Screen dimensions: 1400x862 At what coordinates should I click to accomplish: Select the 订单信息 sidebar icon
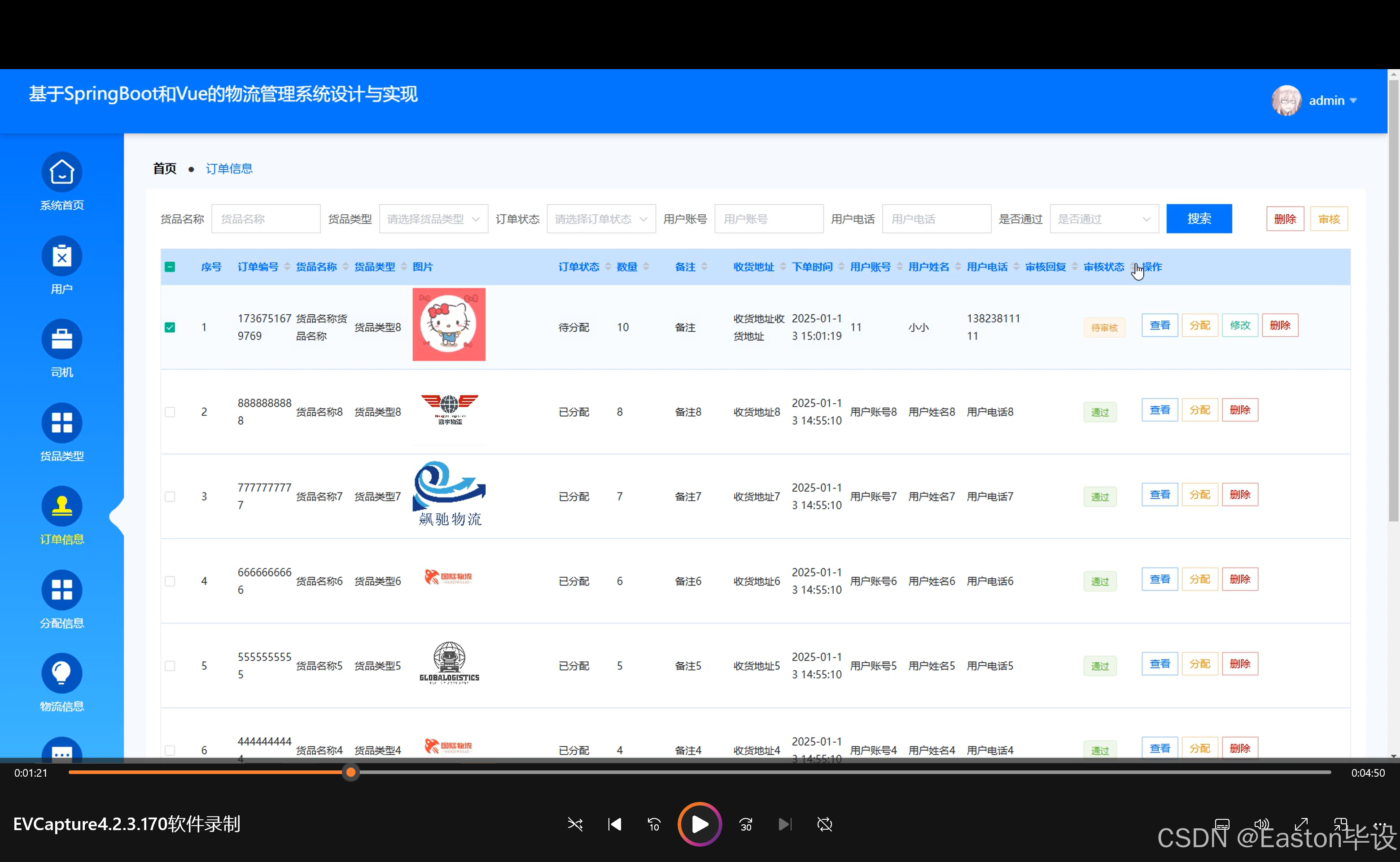61,506
